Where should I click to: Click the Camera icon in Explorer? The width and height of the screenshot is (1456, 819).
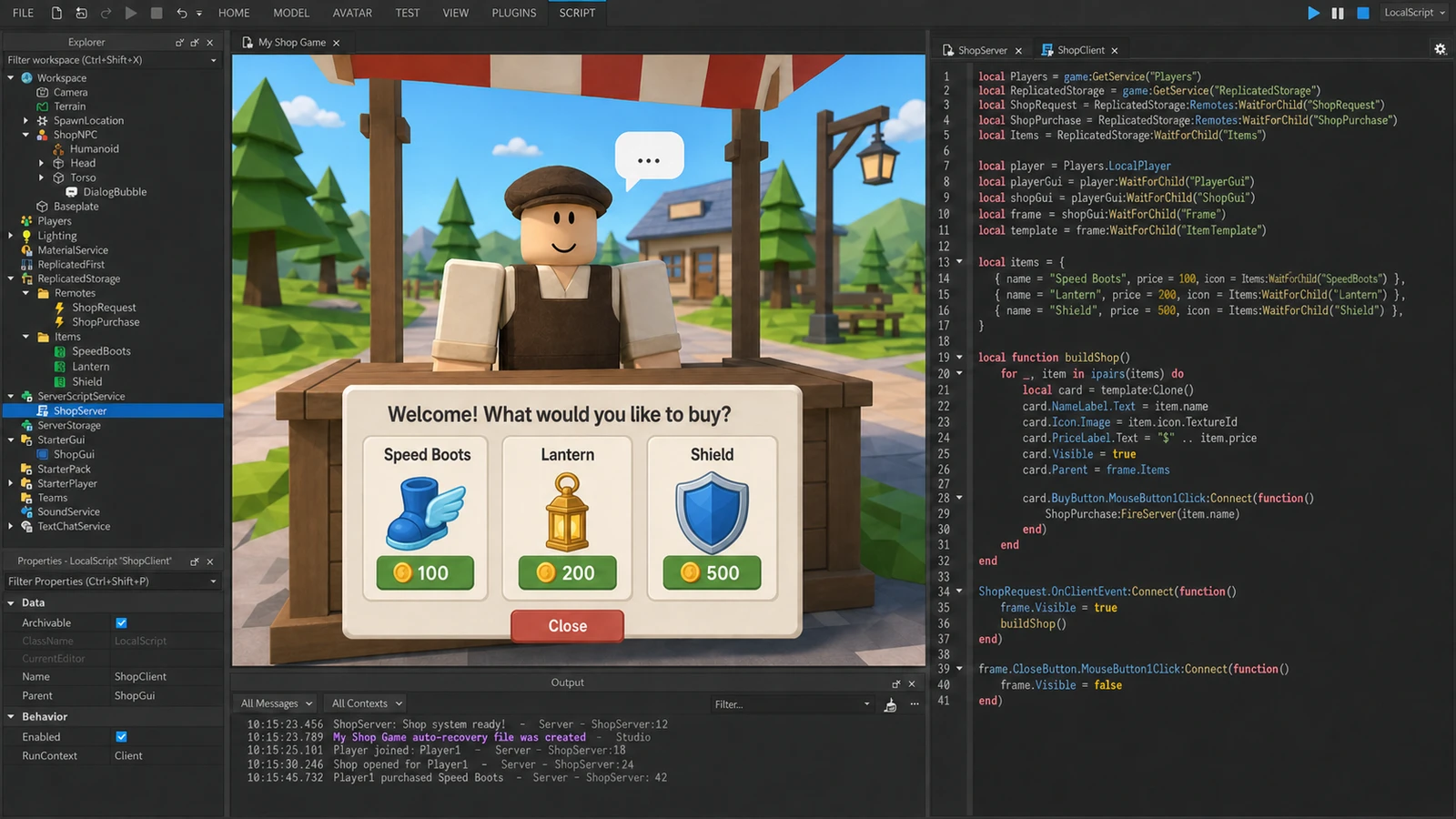tap(43, 92)
